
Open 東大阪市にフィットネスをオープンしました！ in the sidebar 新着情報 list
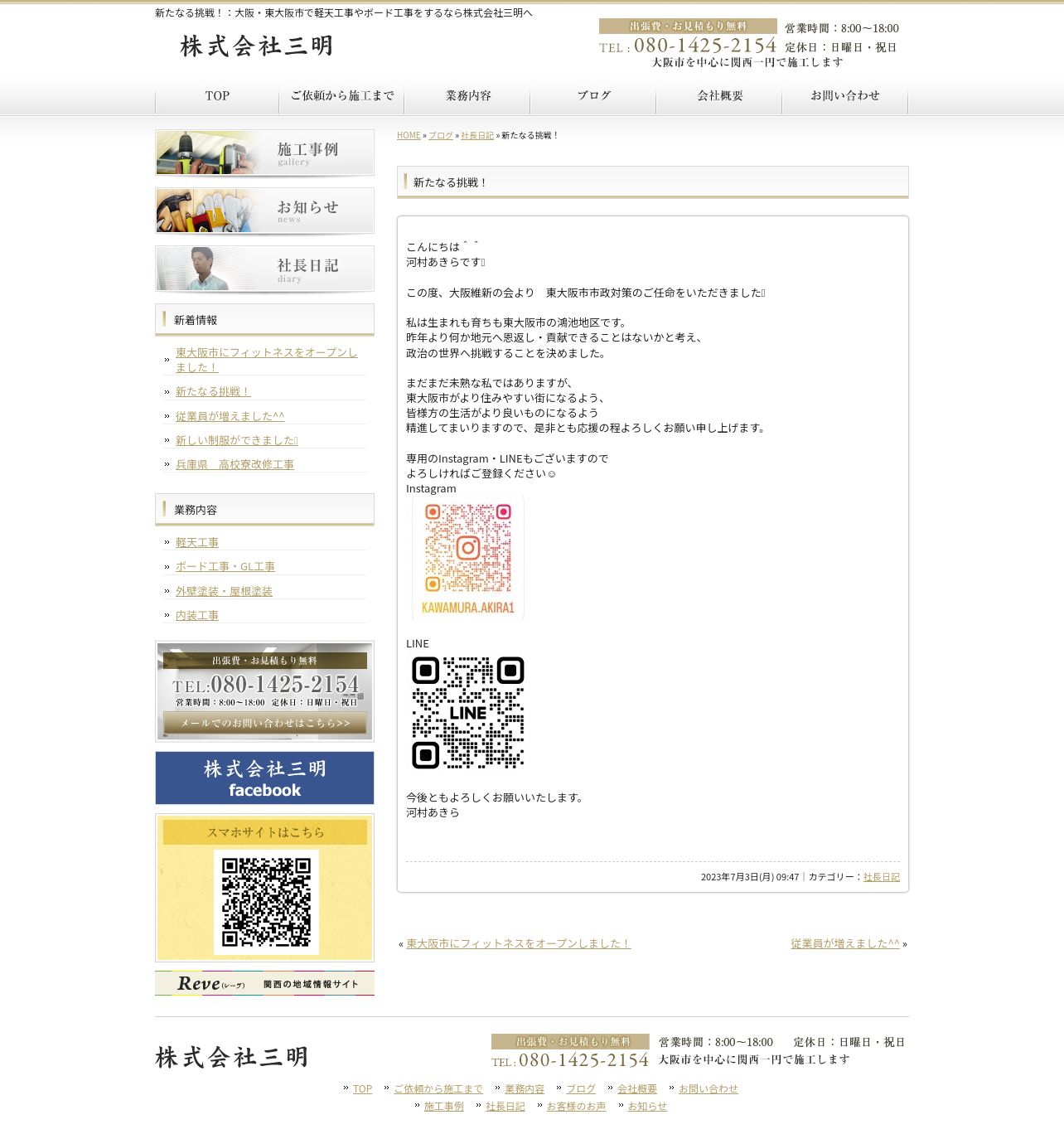[x=266, y=360]
